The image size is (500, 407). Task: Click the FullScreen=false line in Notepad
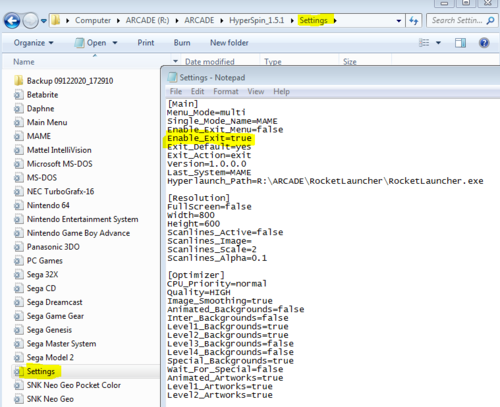pyautogui.click(x=209, y=207)
